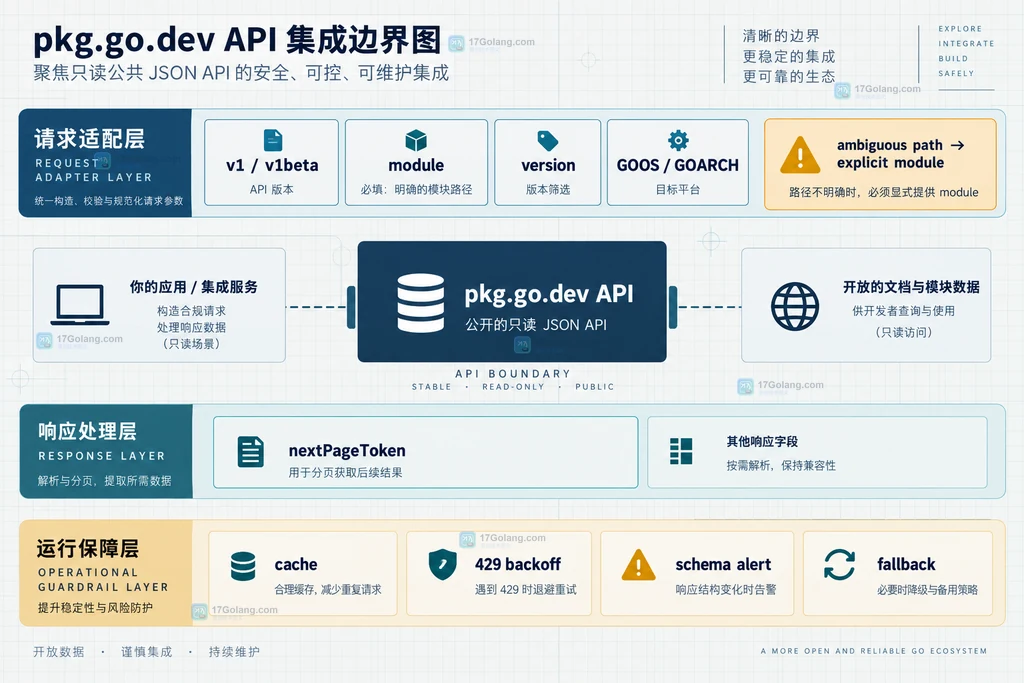The width and height of the screenshot is (1024, 683).
Task: Click the explicit module text
Action: point(890,163)
